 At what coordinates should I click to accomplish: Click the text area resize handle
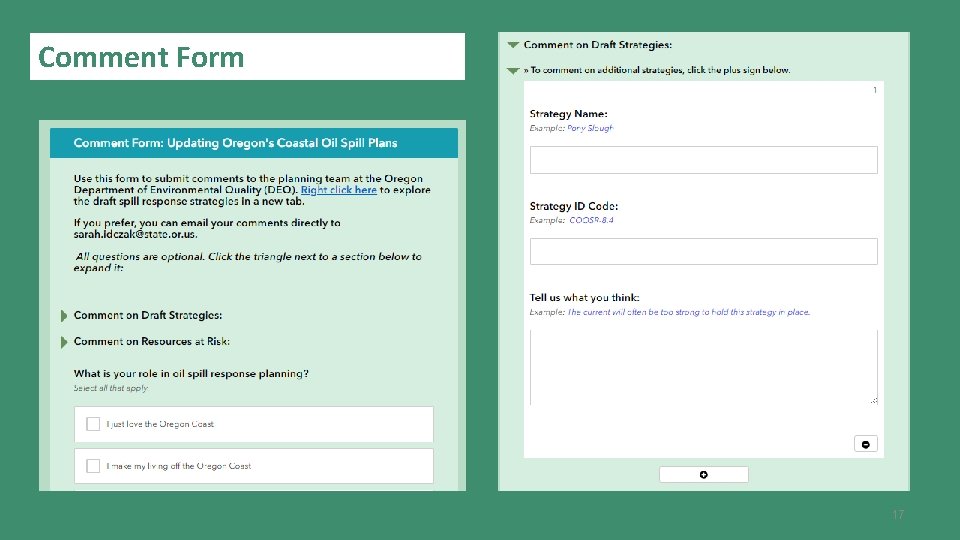874,400
